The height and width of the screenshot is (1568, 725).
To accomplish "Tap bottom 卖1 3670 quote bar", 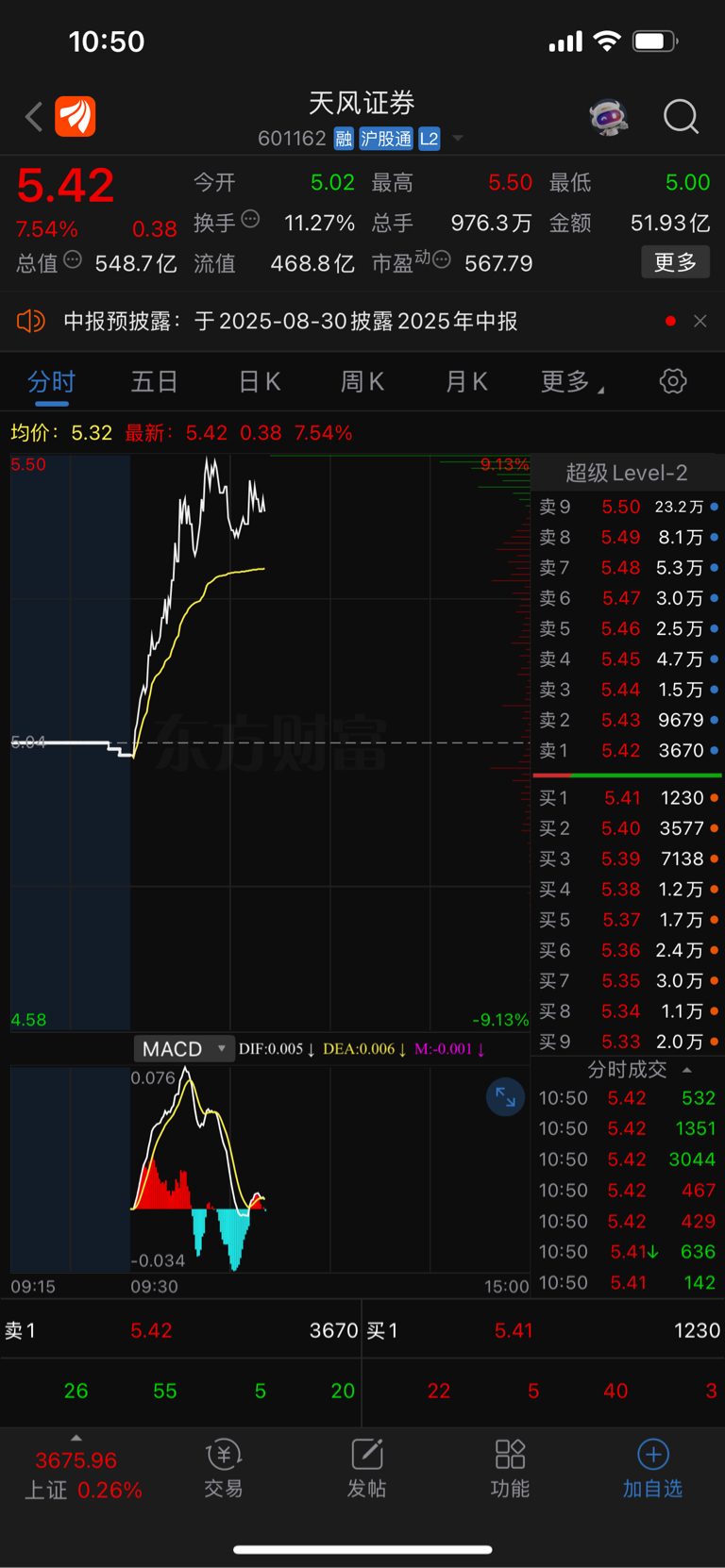I will [x=180, y=1330].
